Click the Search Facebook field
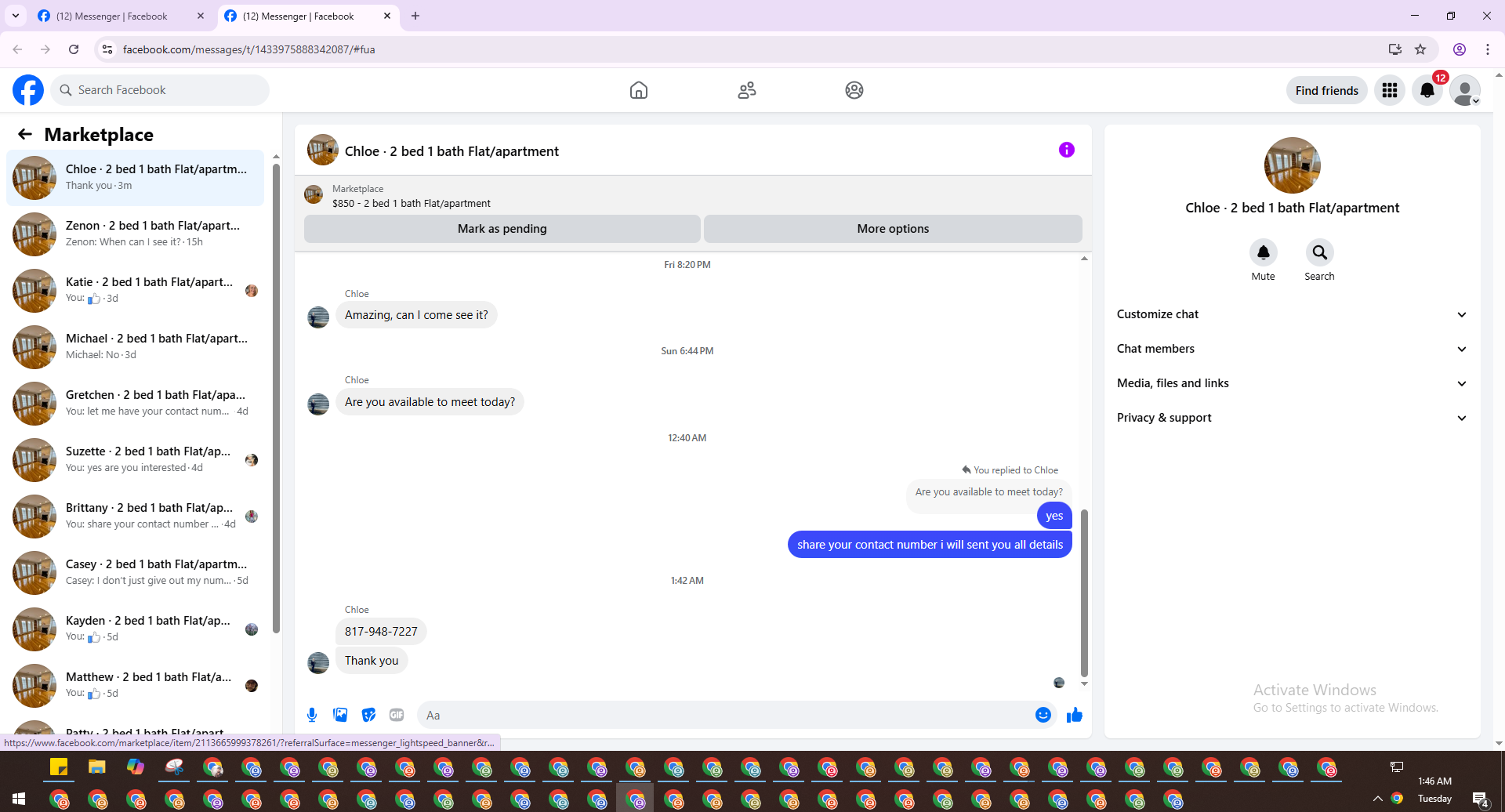 tap(160, 90)
